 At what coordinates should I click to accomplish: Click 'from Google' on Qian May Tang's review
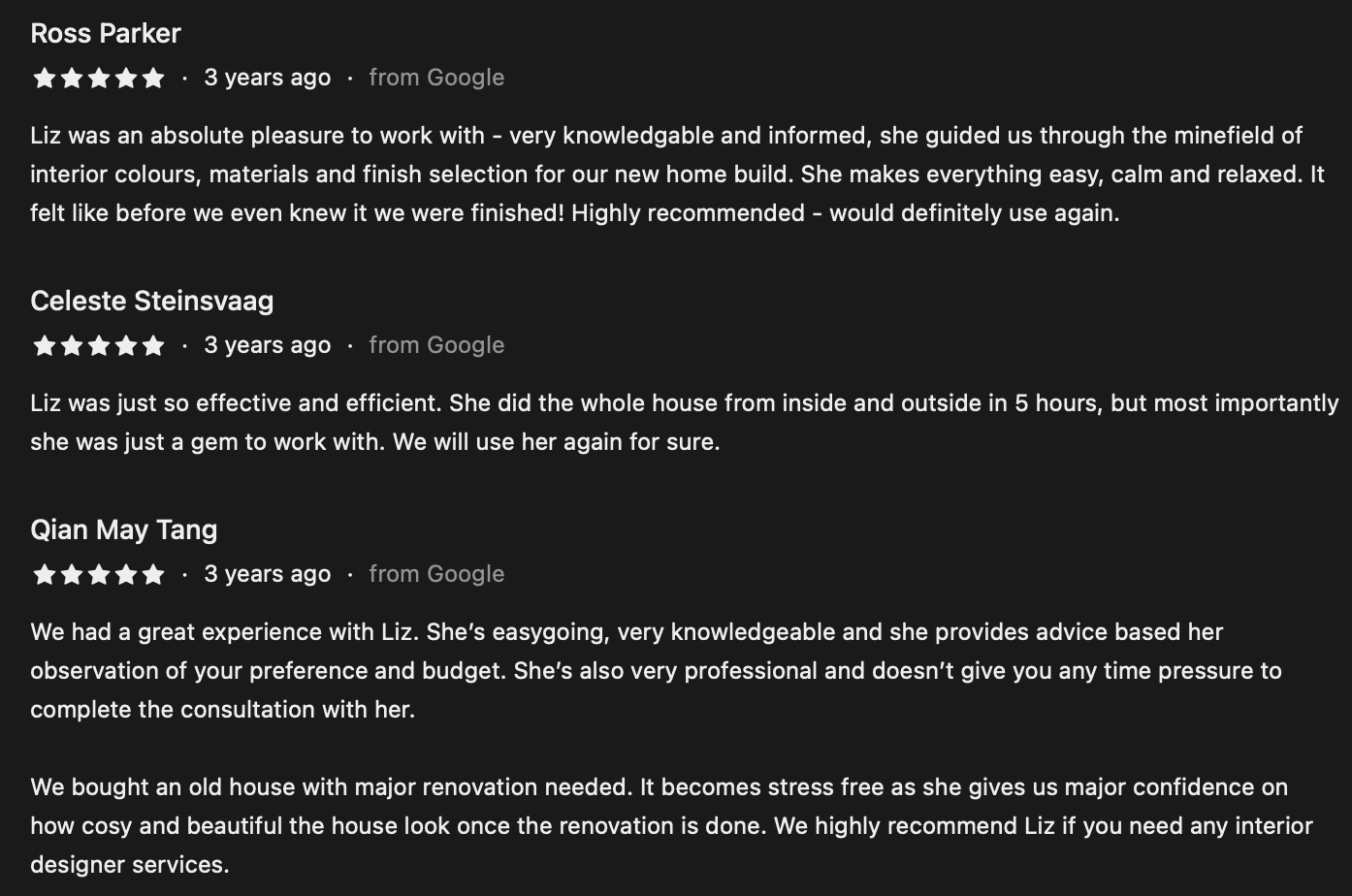coord(436,574)
